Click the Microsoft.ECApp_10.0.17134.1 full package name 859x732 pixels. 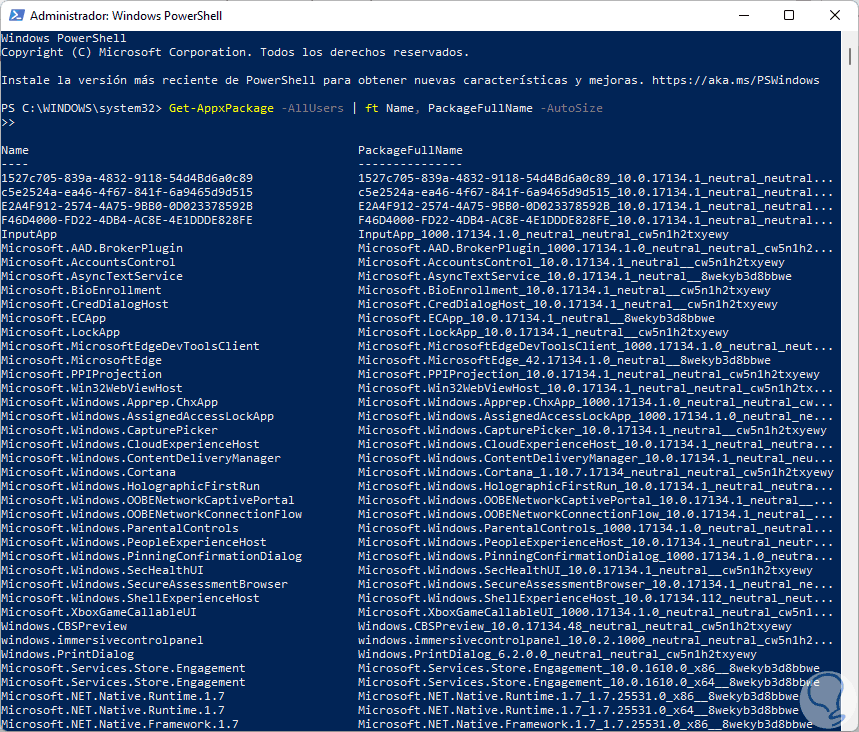pyautogui.click(x=536, y=318)
